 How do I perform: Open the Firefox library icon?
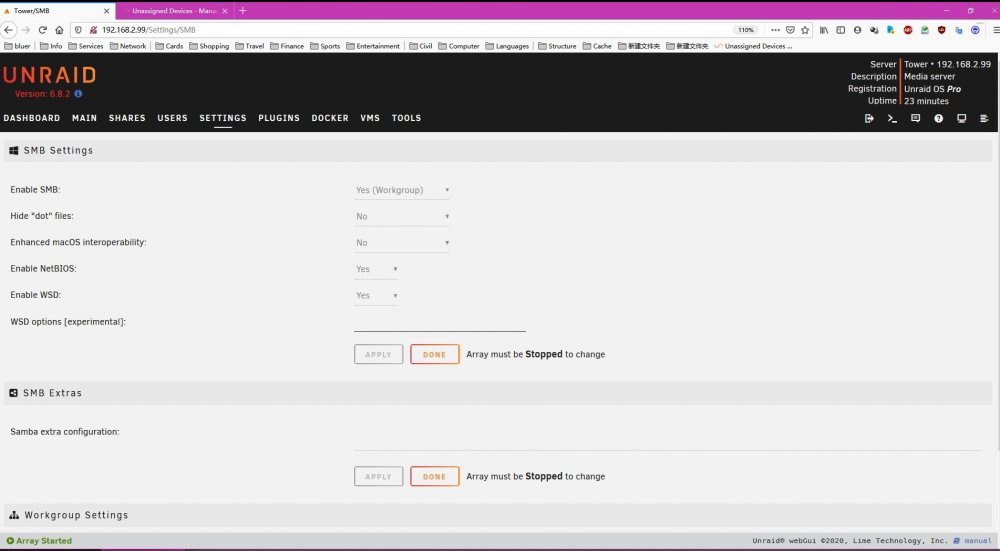click(824, 30)
